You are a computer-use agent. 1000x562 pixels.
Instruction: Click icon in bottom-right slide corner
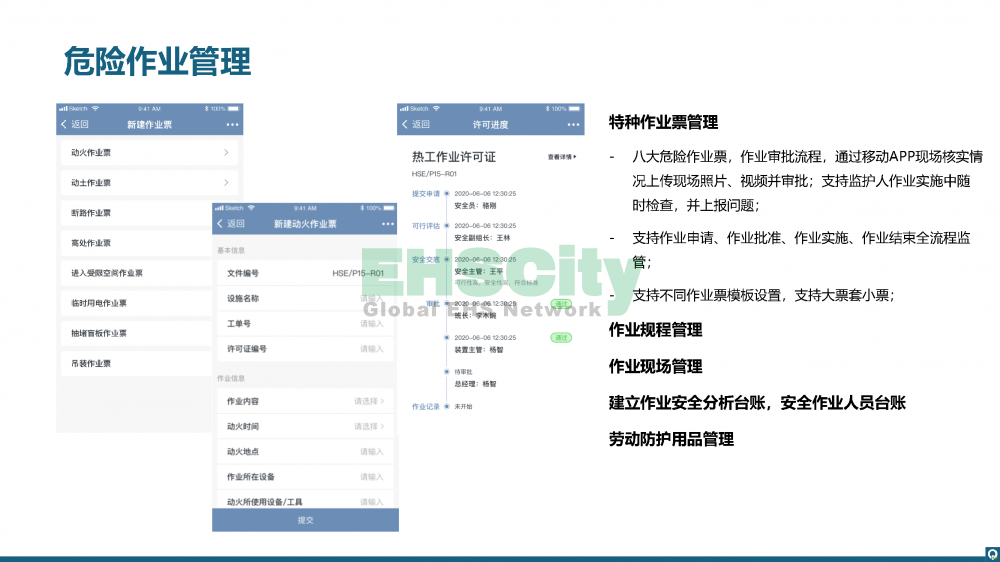tap(992, 553)
